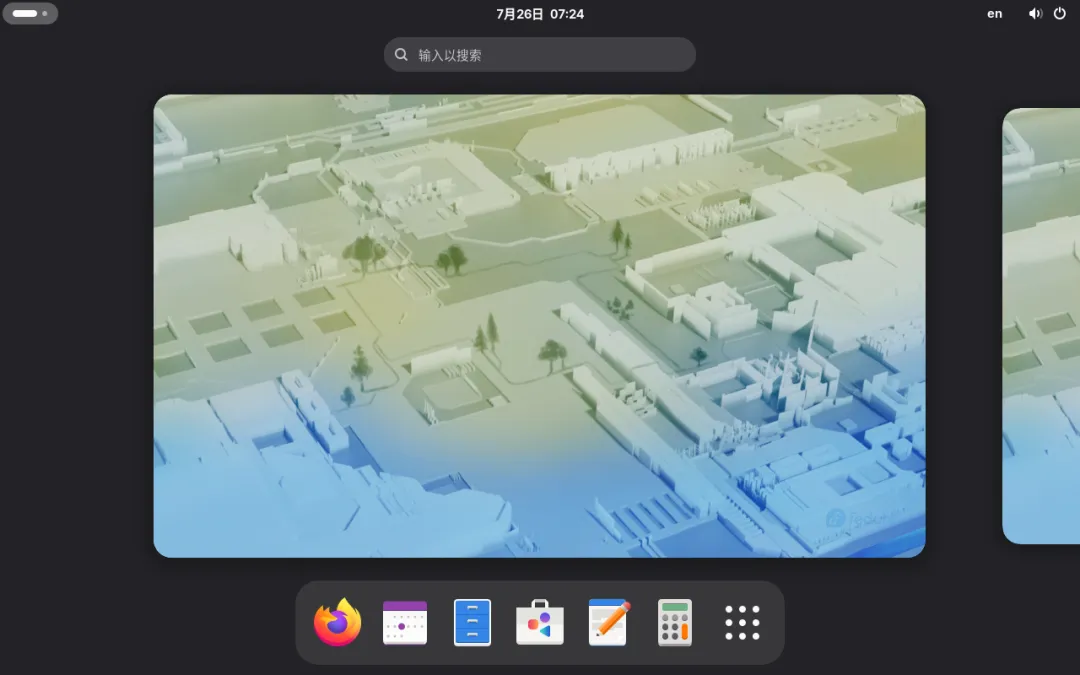This screenshot has width=1080, height=675.
Task: Select the current workspace thumbnail
Action: coord(539,326)
